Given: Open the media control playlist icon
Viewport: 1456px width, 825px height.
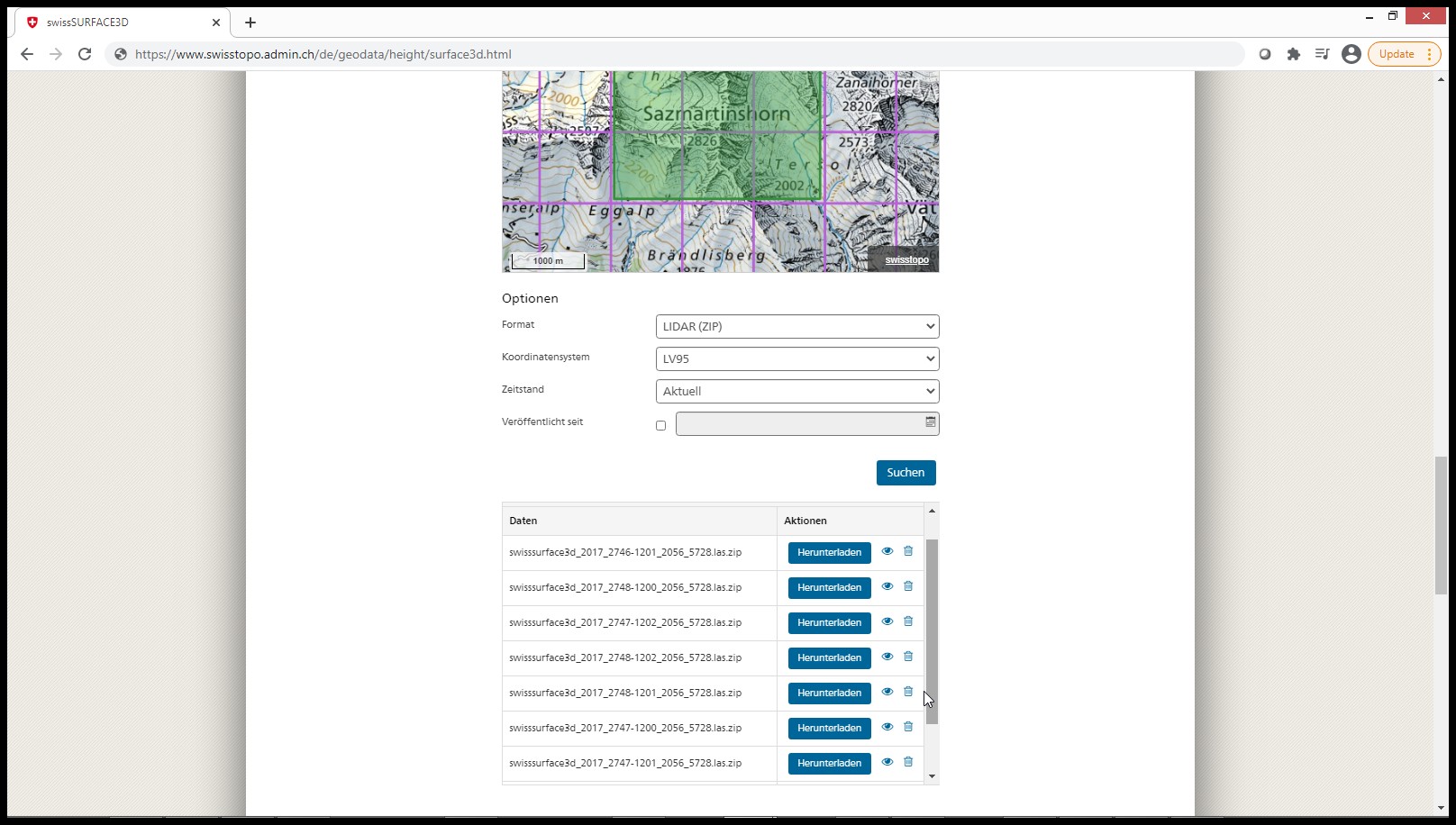Looking at the screenshot, I should pos(1322,54).
